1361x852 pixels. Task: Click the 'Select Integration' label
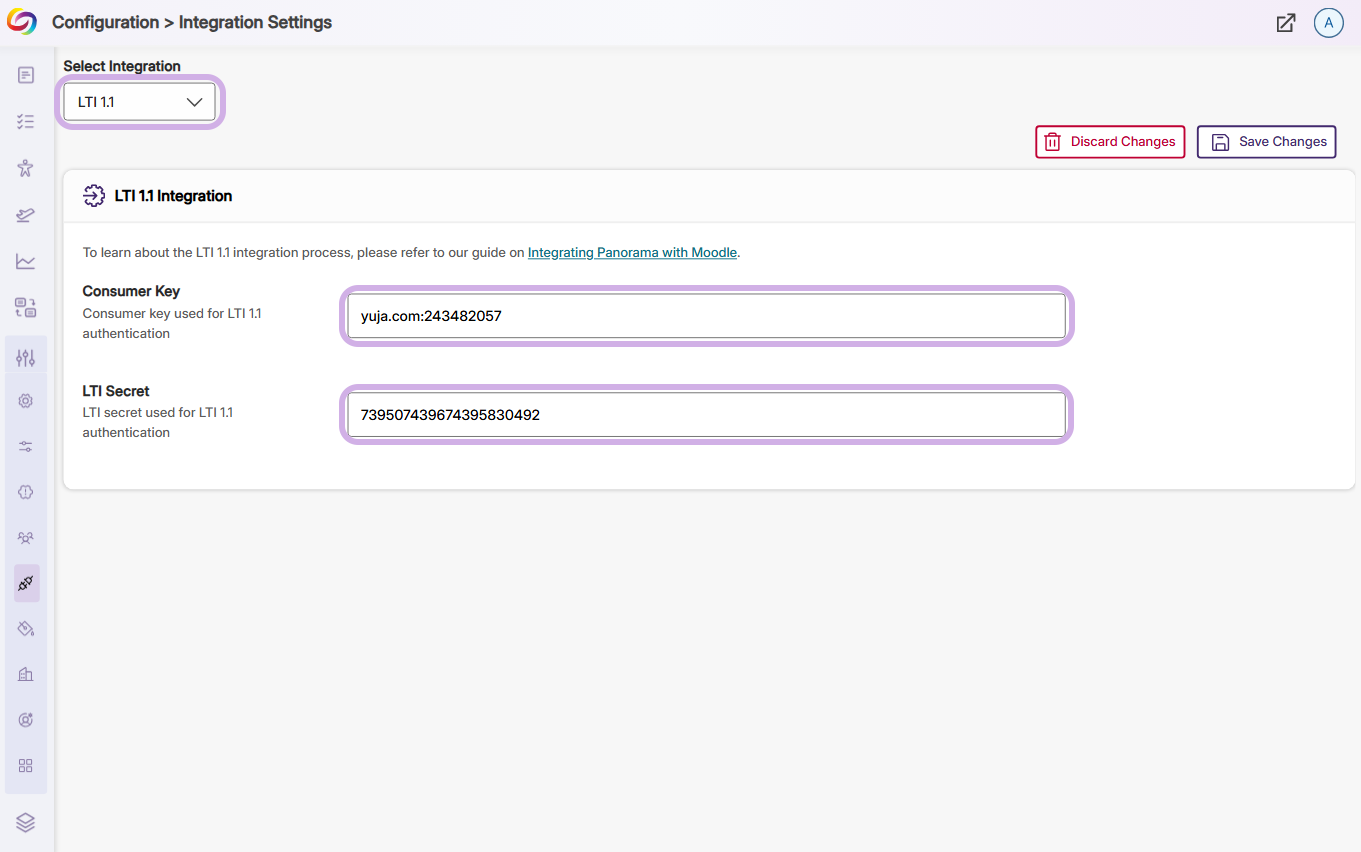tap(122, 66)
